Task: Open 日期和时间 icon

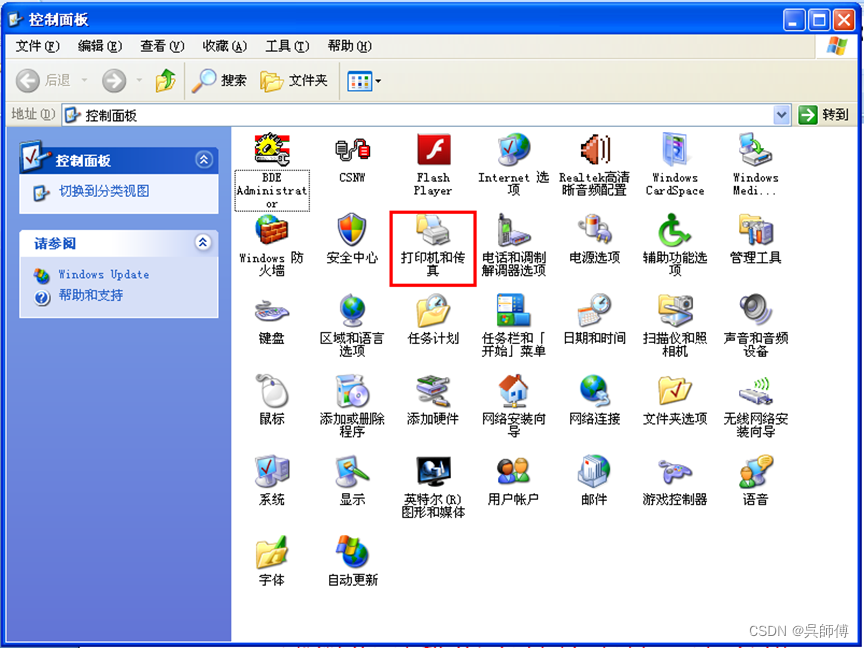Action: (595, 311)
